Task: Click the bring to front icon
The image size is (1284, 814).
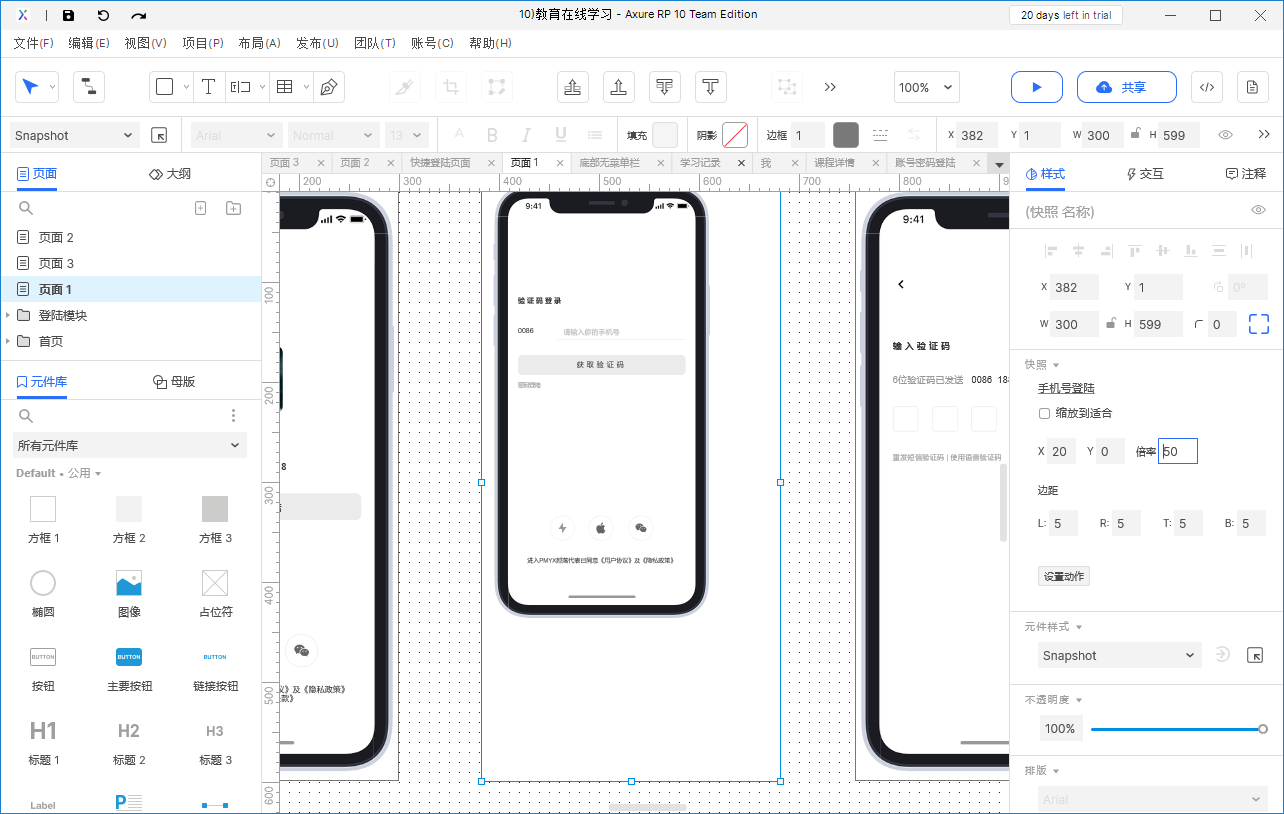Action: (573, 87)
